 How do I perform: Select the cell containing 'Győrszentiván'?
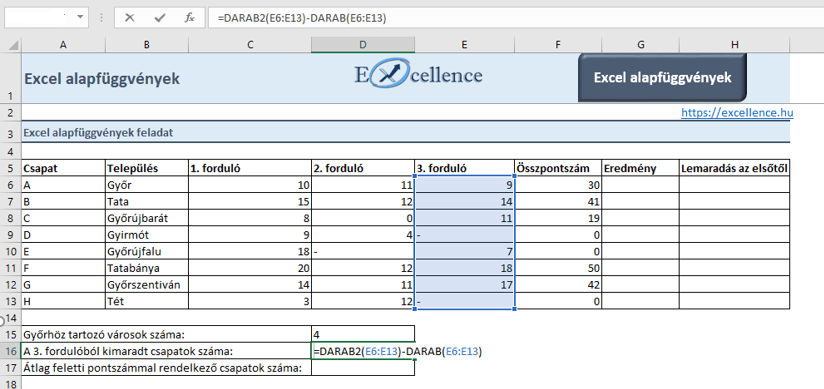(147, 285)
